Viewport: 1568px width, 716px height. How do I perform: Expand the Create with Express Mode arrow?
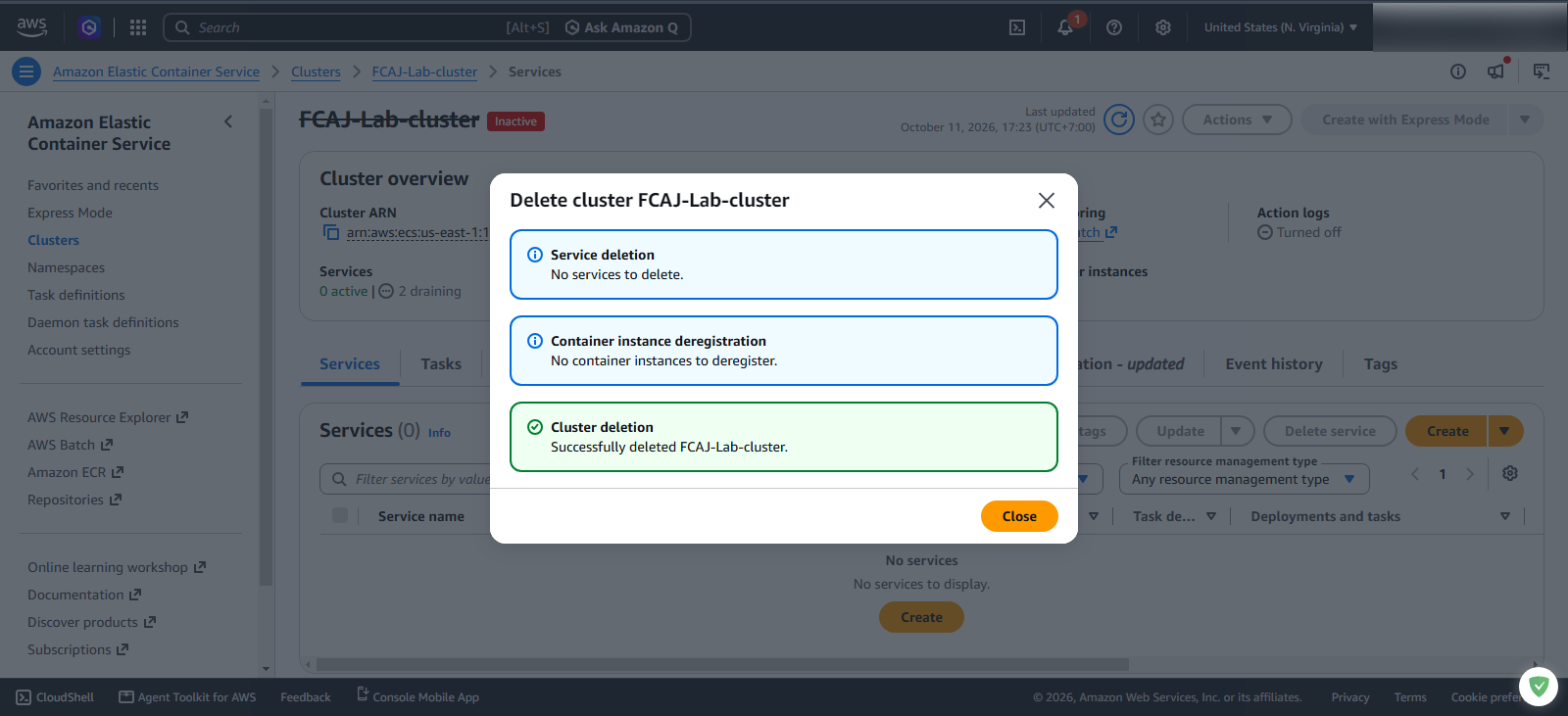click(1525, 119)
